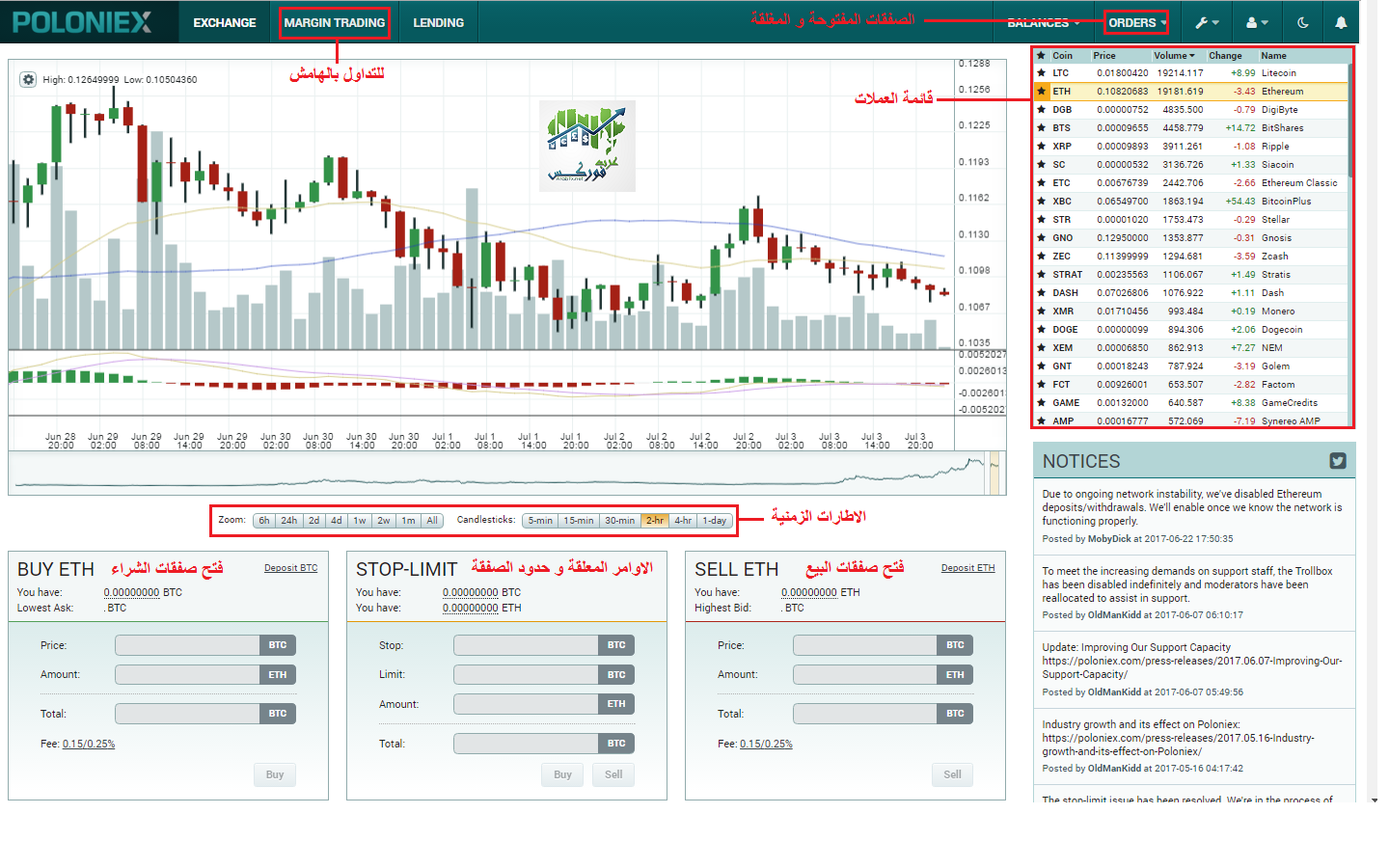
Task: Sort market list by Change column
Action: pos(1225,56)
